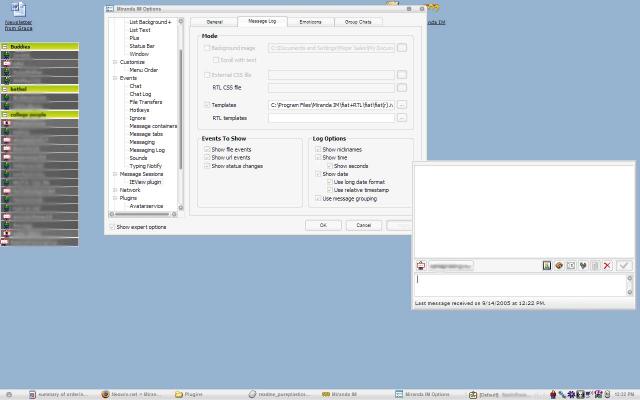The width and height of the screenshot is (640, 400).
Task: Click the options tree vertical scrollbar
Action: pyautogui.click(x=181, y=110)
